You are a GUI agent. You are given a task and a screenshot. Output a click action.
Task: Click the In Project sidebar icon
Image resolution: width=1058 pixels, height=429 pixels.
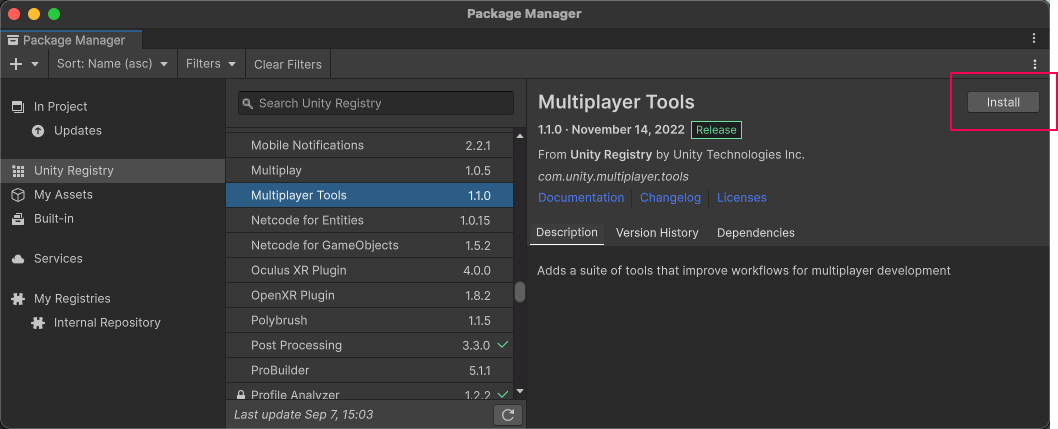click(x=17, y=107)
